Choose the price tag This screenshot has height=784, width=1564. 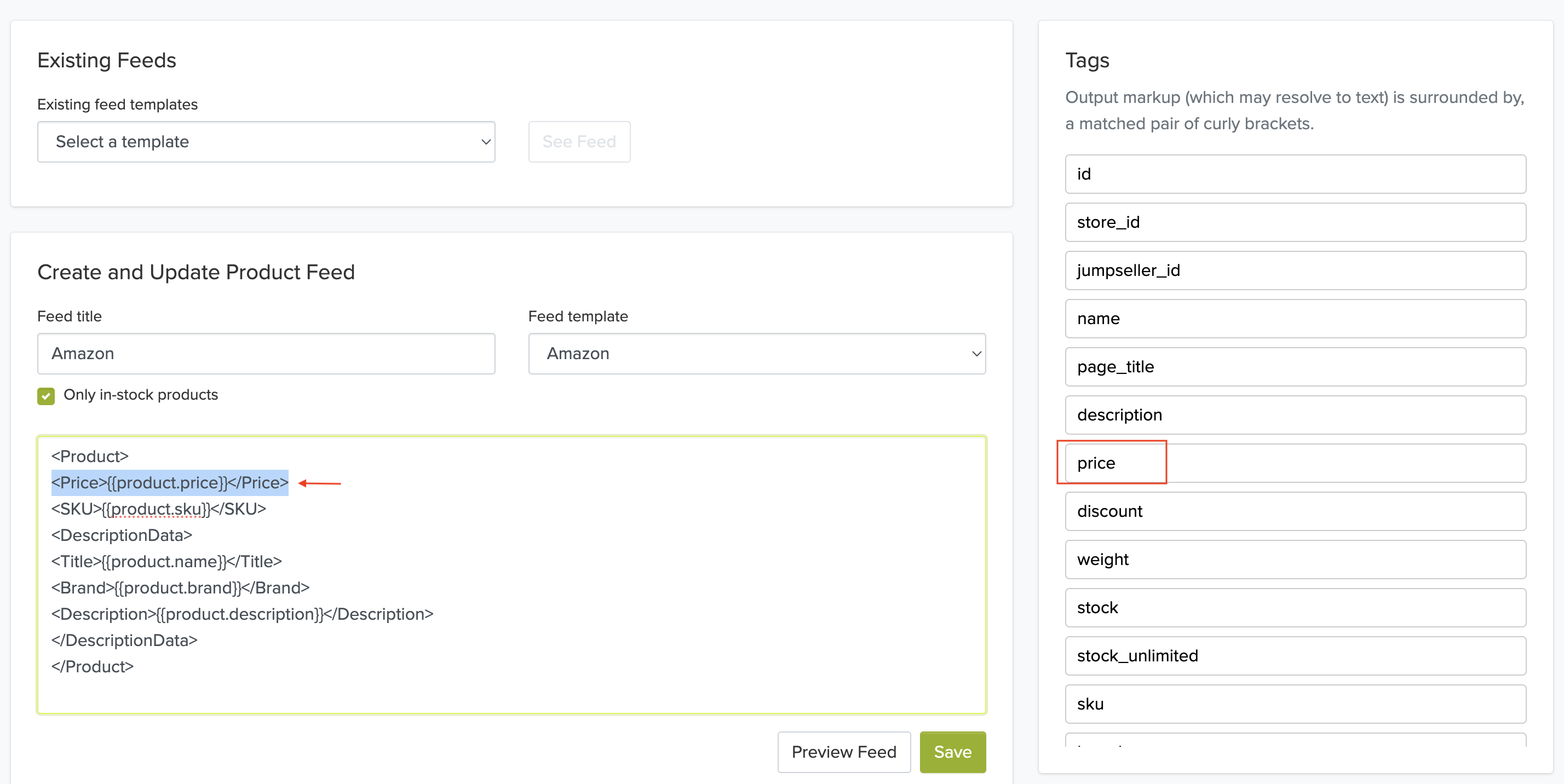[x=1295, y=463]
